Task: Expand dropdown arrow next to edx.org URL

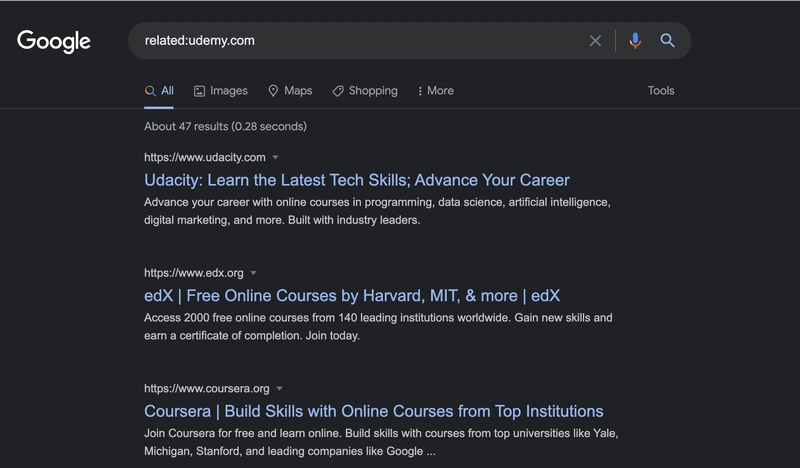Action: click(x=254, y=273)
